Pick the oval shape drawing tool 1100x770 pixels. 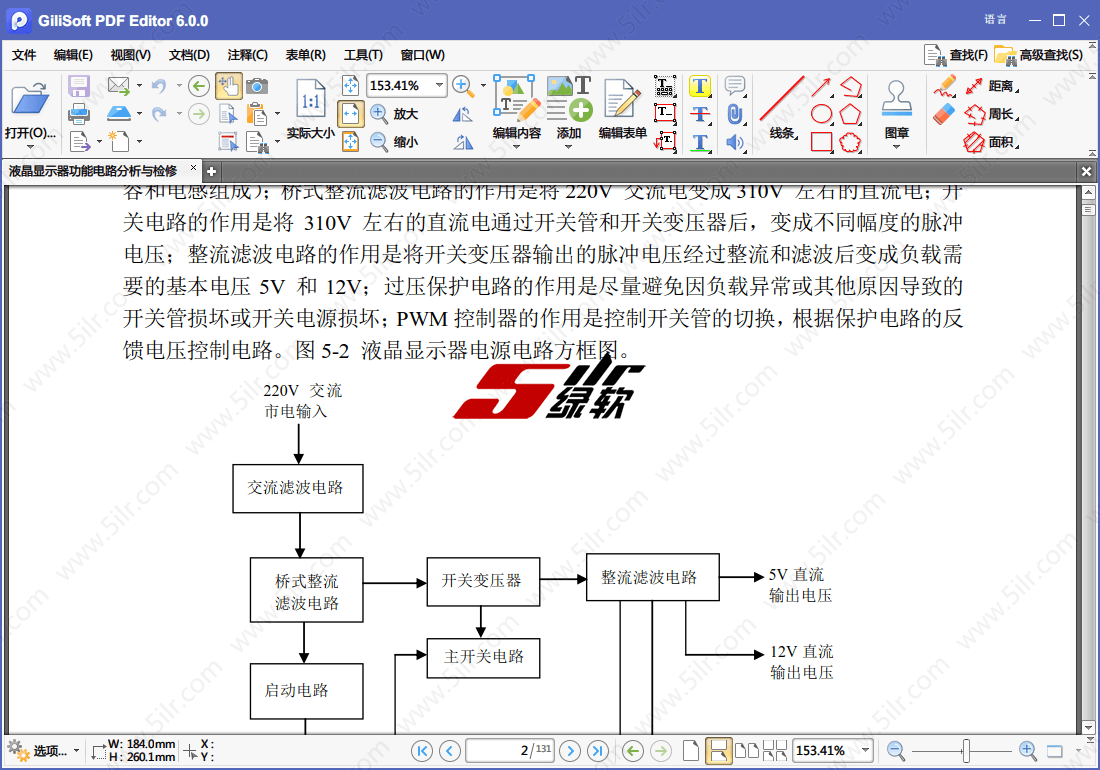pyautogui.click(x=821, y=114)
